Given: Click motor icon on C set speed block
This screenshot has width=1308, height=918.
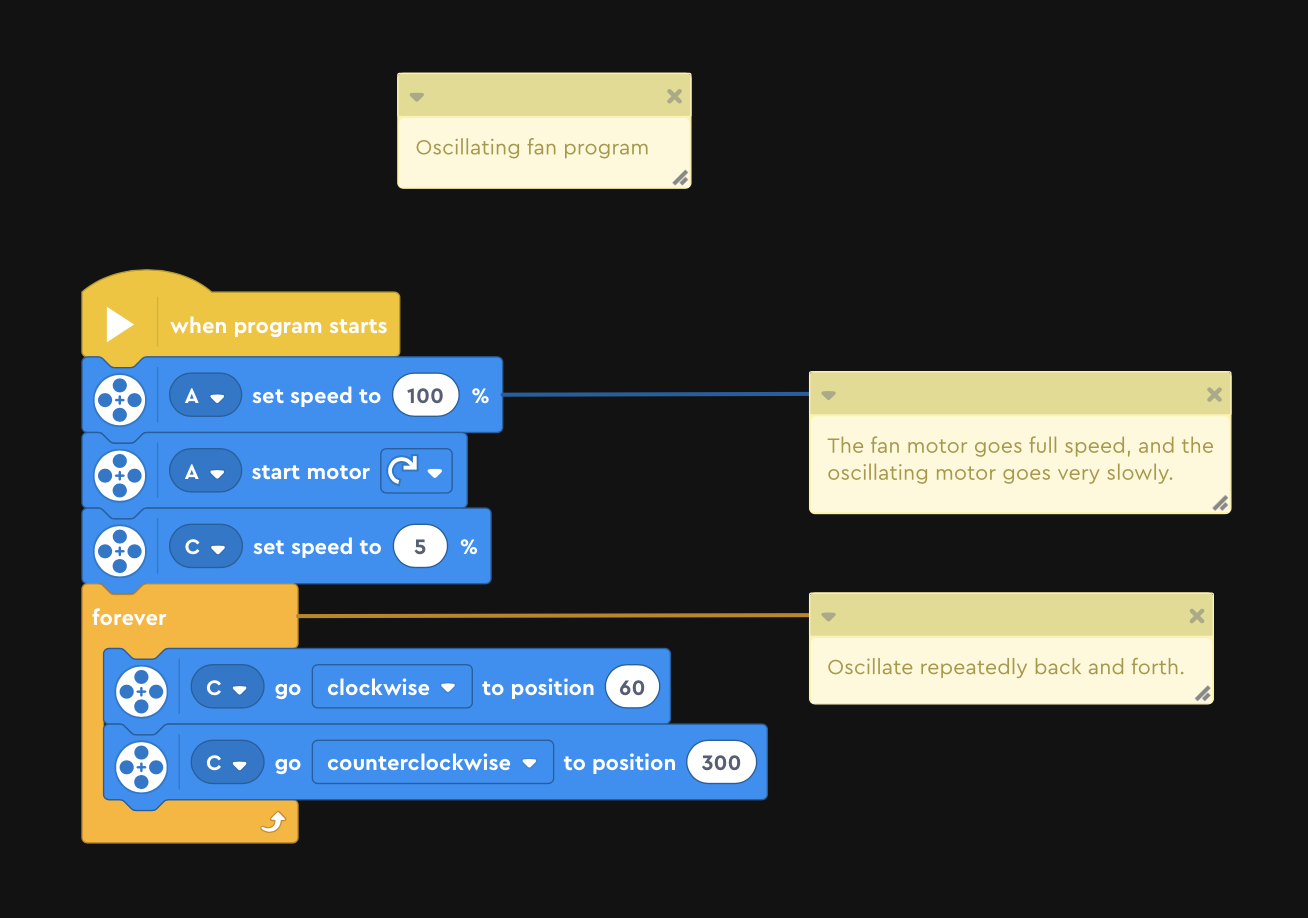Looking at the screenshot, I should point(120,550).
